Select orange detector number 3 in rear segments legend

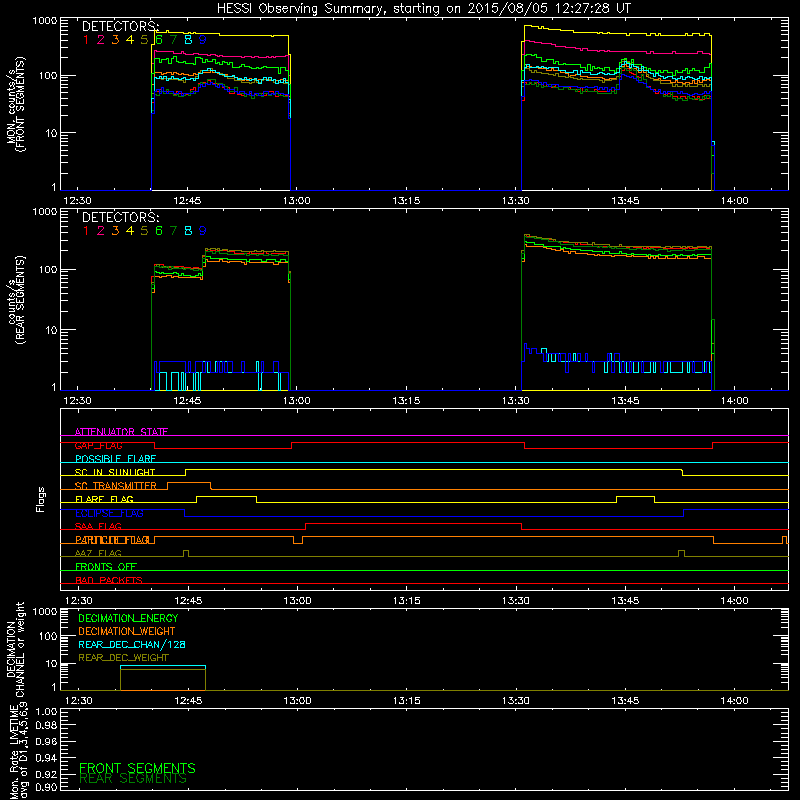point(115,231)
